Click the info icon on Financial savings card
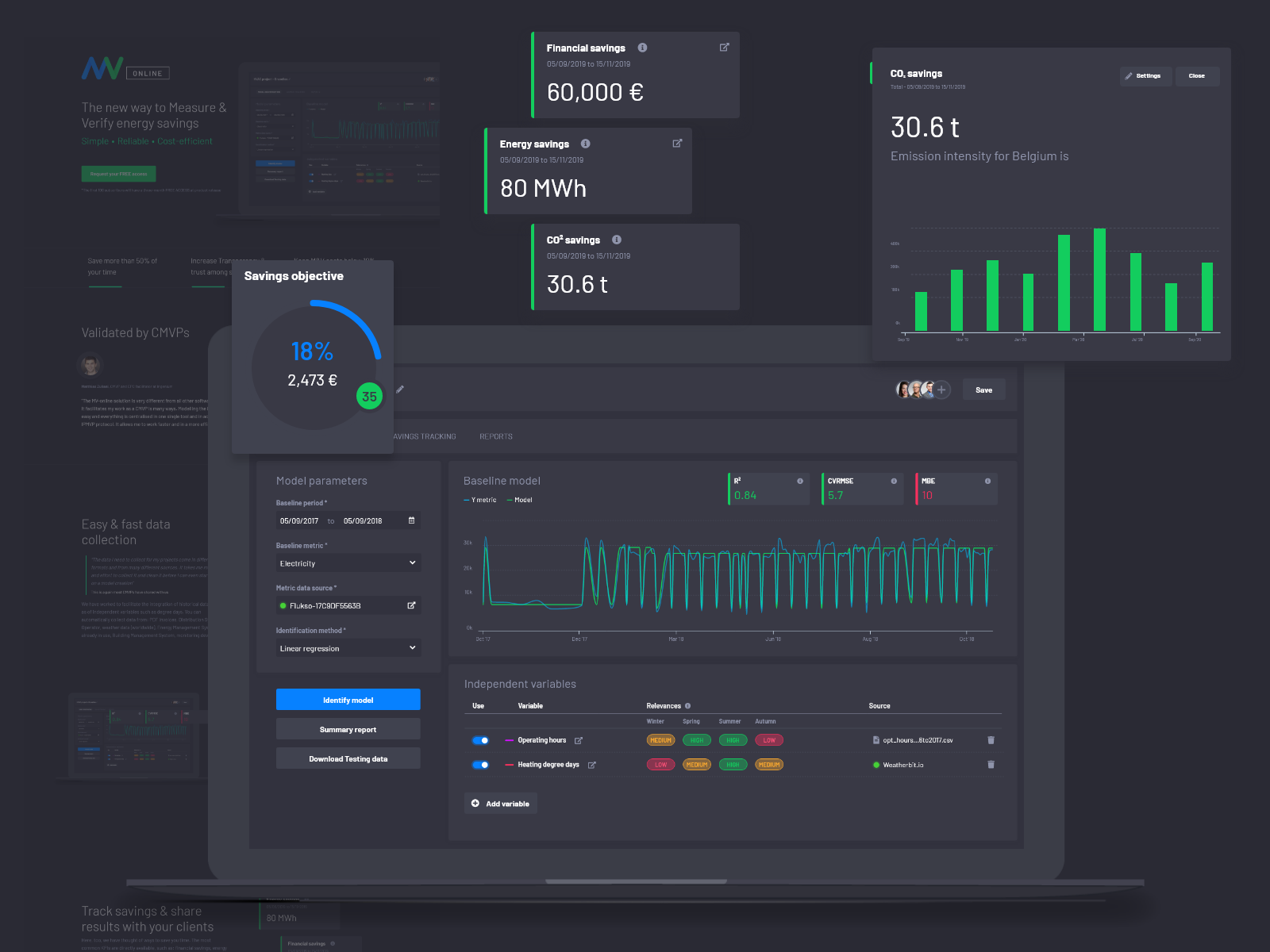Image resolution: width=1270 pixels, height=952 pixels. (x=642, y=48)
